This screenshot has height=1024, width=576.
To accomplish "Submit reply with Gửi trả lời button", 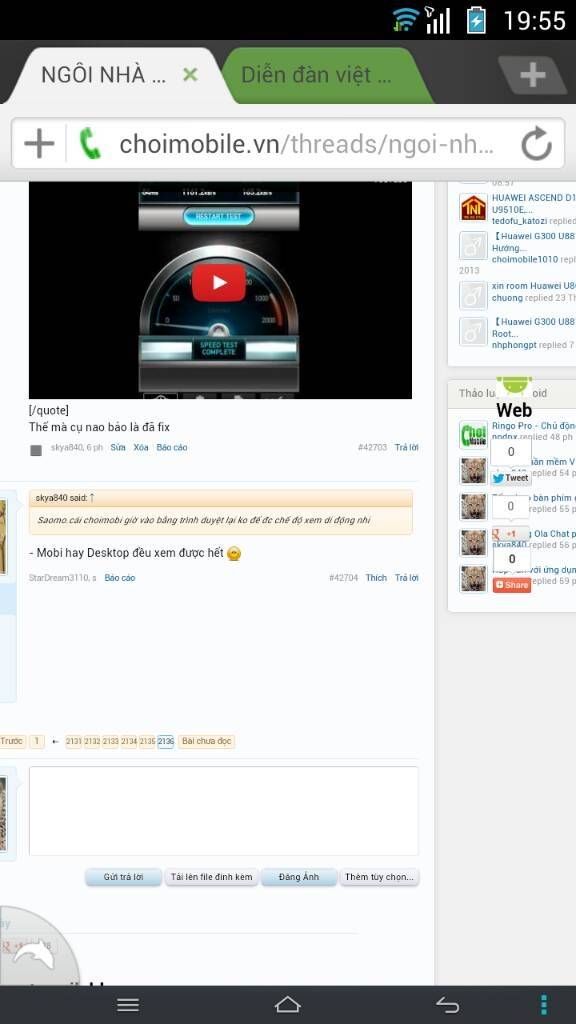I will coord(123,877).
